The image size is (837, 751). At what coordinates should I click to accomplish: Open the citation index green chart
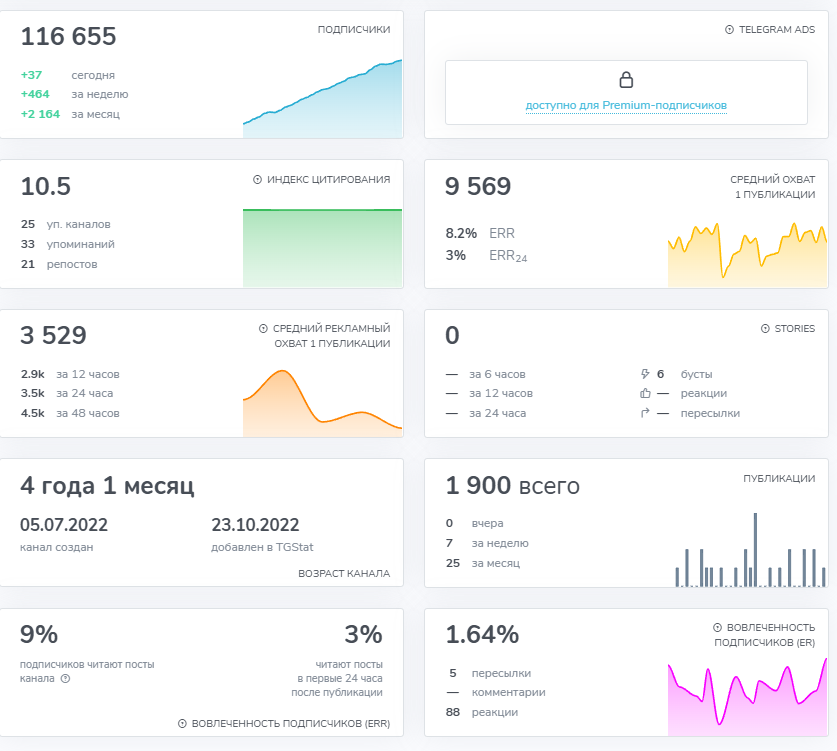point(322,248)
